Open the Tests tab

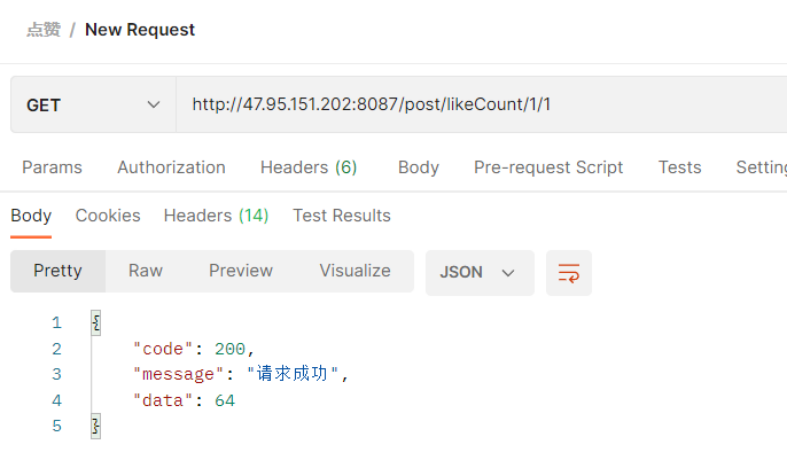[x=679, y=167]
